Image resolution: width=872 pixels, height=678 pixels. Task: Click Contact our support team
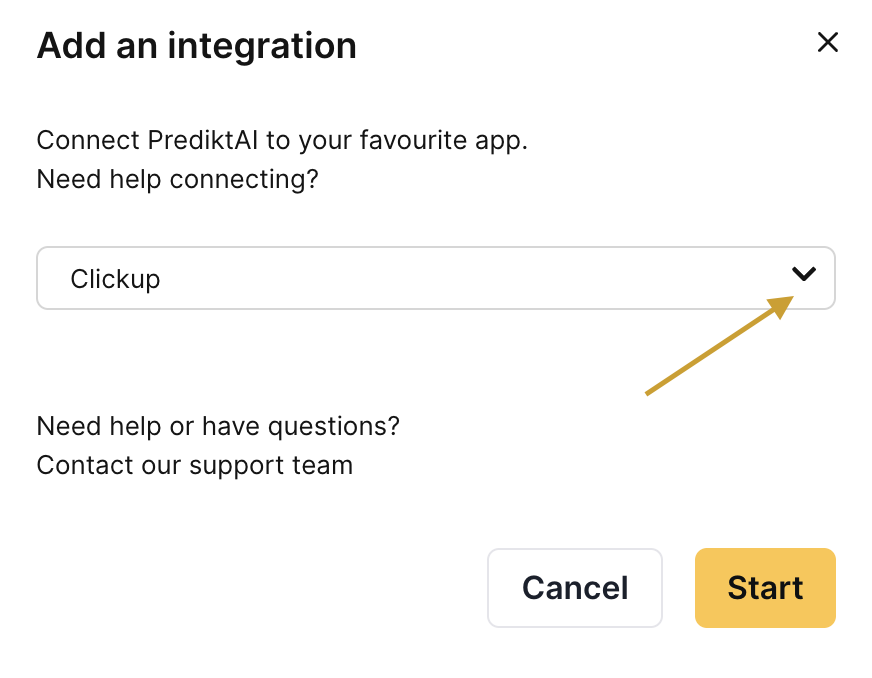point(194,465)
